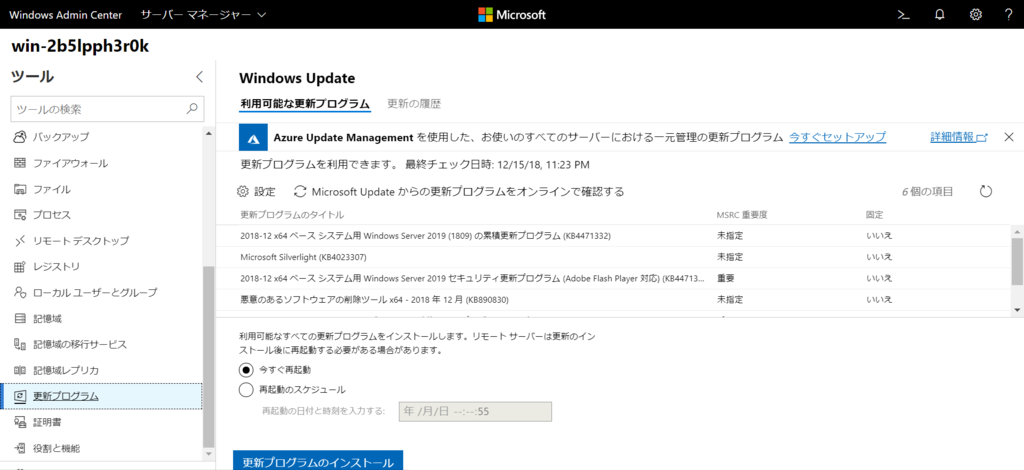Image resolution: width=1024 pixels, height=470 pixels.
Task: Click the 証明書 tool icon
Action: [20, 422]
